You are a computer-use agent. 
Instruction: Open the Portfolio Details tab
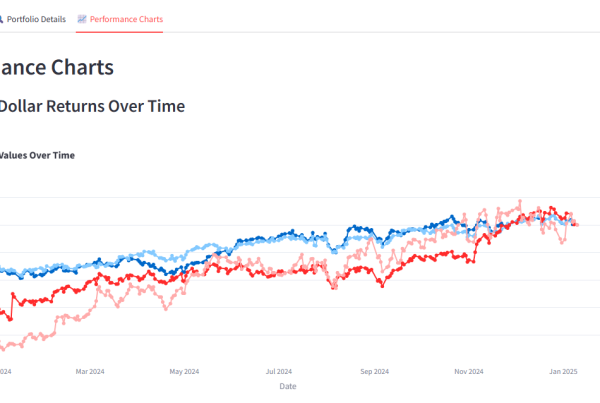[x=40, y=19]
